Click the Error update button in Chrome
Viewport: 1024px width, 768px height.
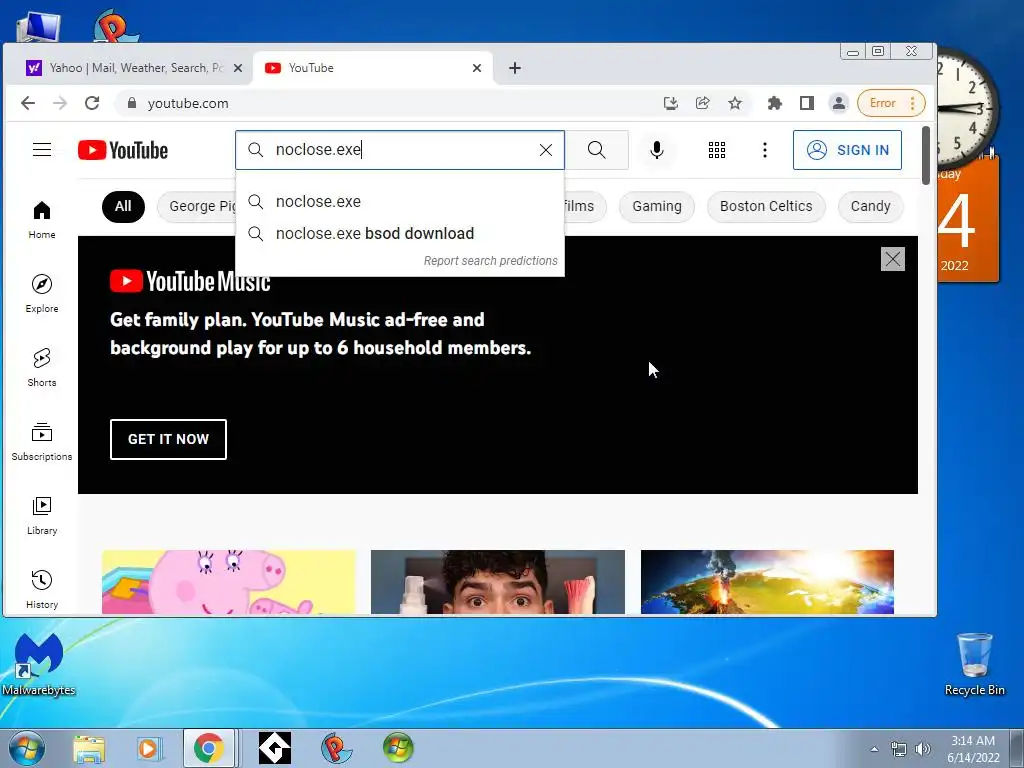pyautogui.click(x=891, y=103)
